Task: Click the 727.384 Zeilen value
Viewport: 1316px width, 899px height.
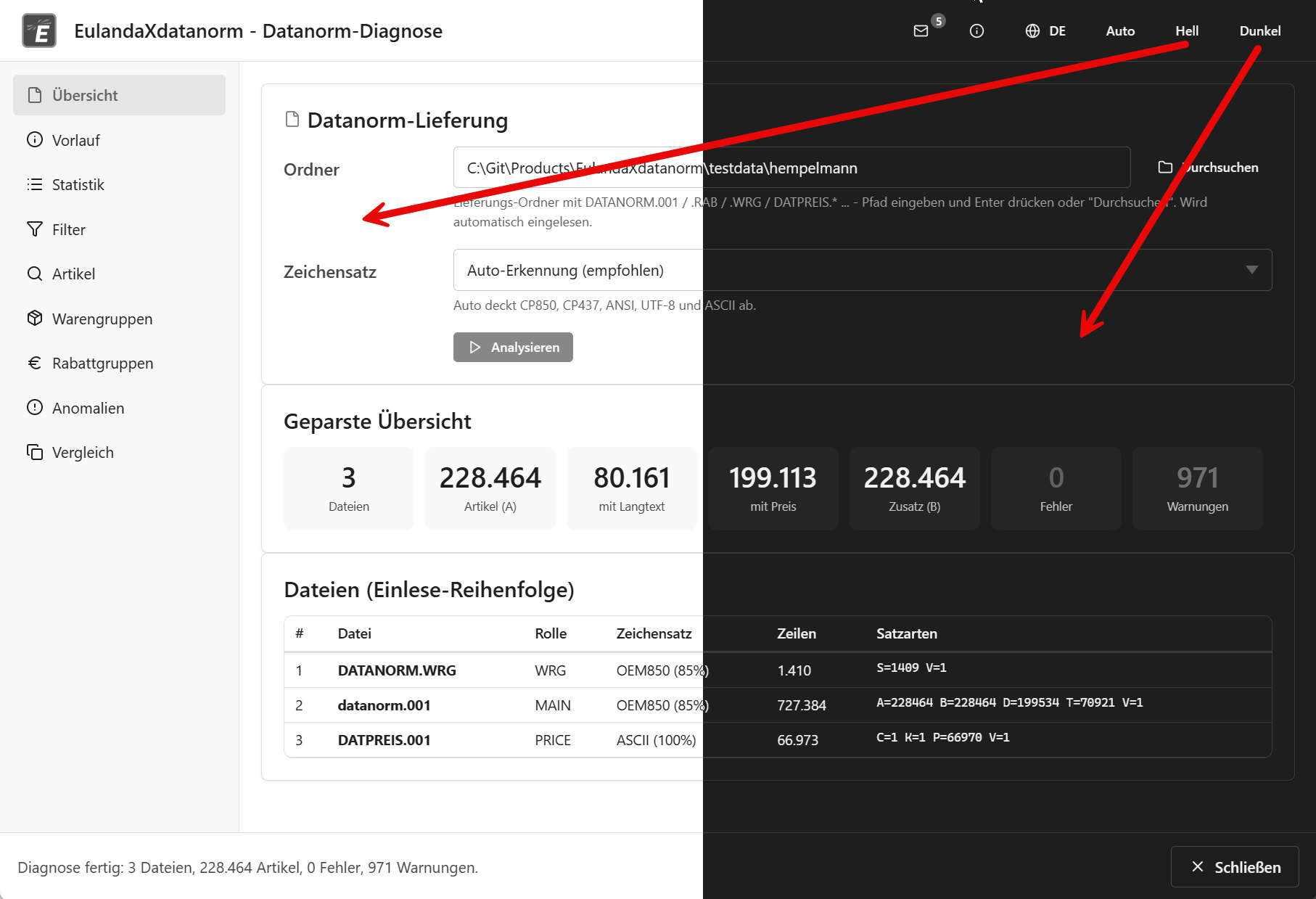Action: point(802,705)
